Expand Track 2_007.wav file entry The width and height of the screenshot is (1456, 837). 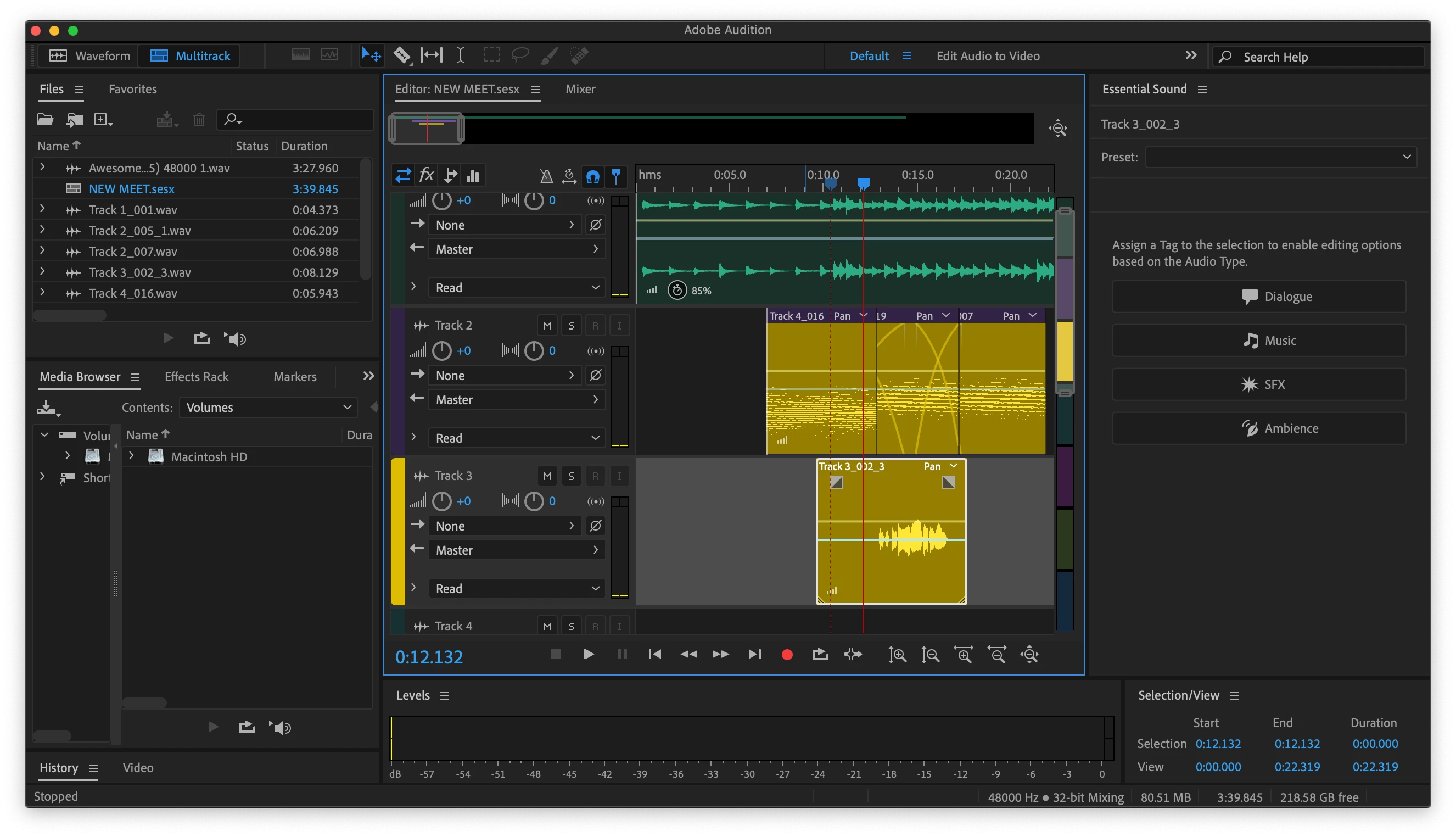[42, 251]
